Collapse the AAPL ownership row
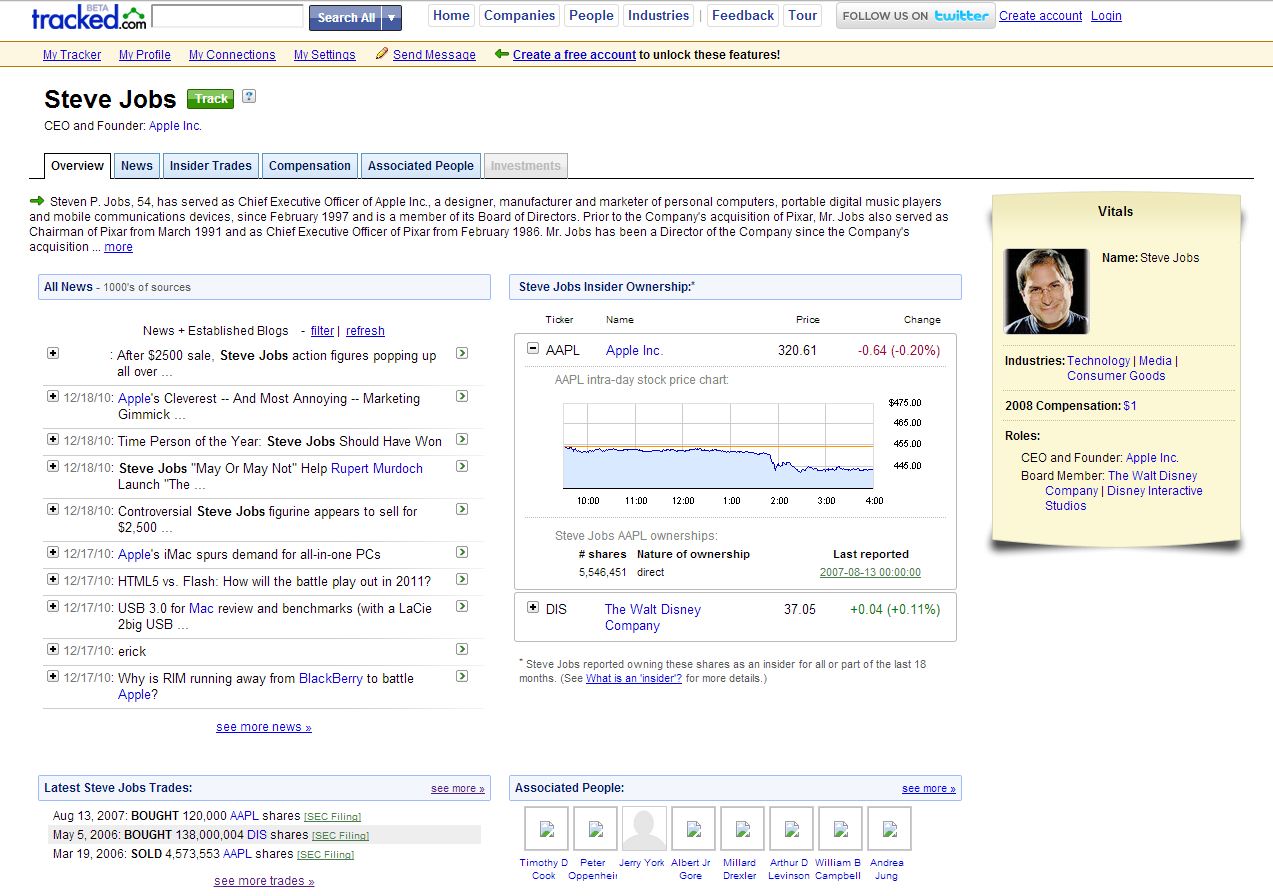Image resolution: width=1273 pixels, height=896 pixels. 533,349
